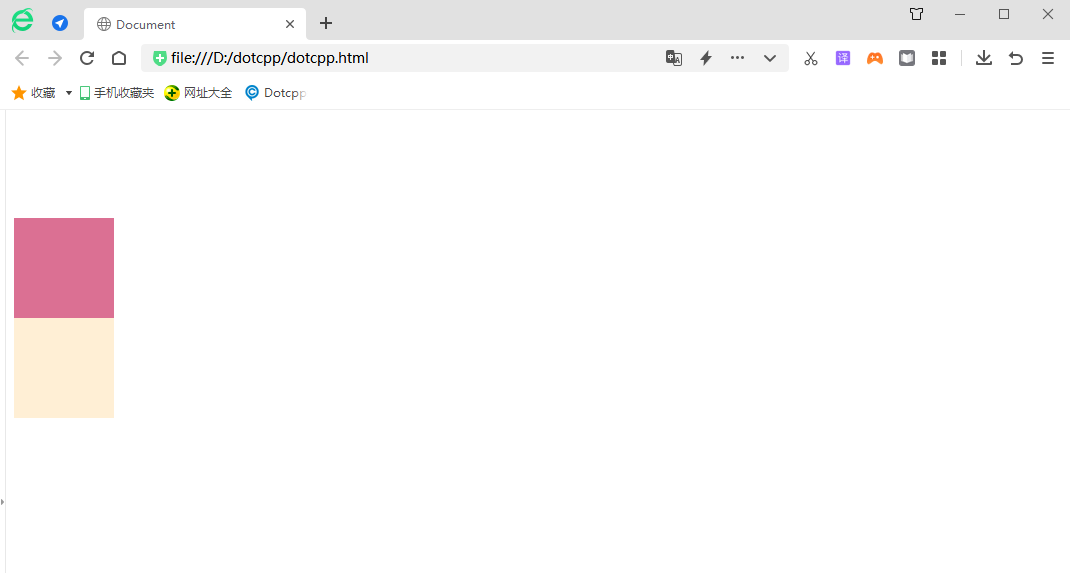Viewport: 1070px width, 573px height.
Task: Open a new tab with plus button
Action: click(x=326, y=23)
